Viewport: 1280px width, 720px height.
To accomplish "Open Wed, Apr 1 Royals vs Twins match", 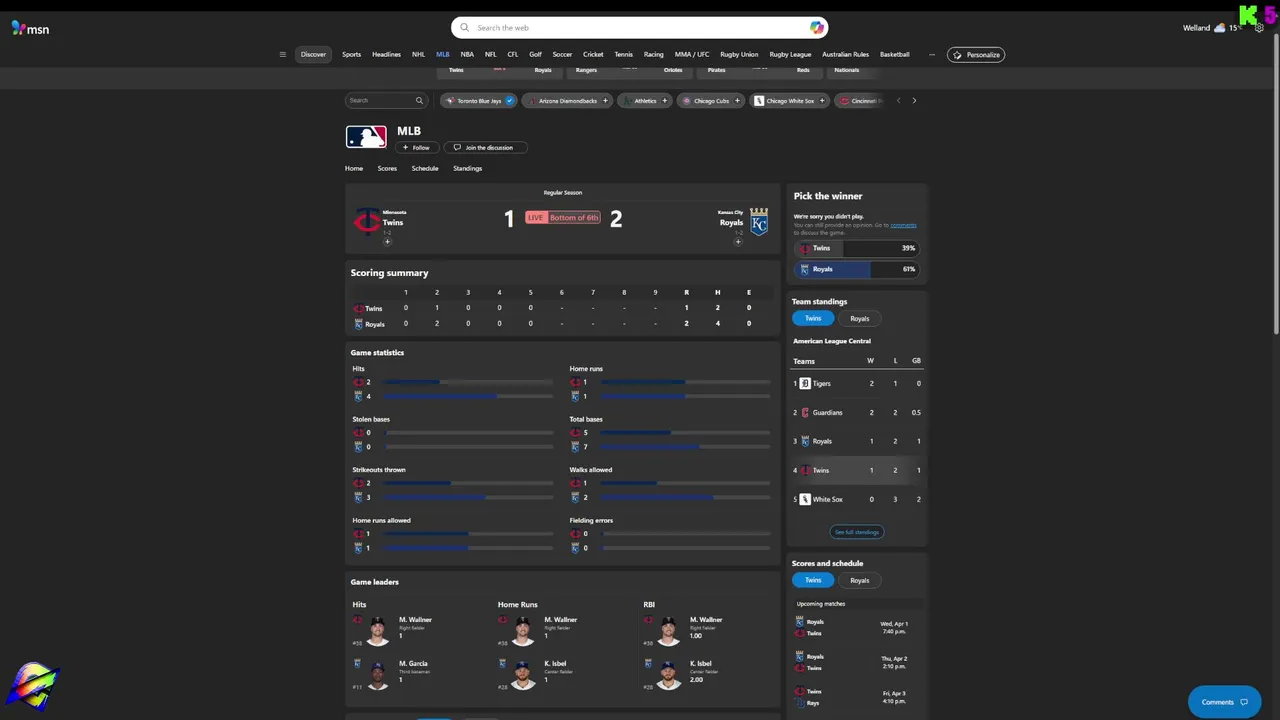I will 857,628.
